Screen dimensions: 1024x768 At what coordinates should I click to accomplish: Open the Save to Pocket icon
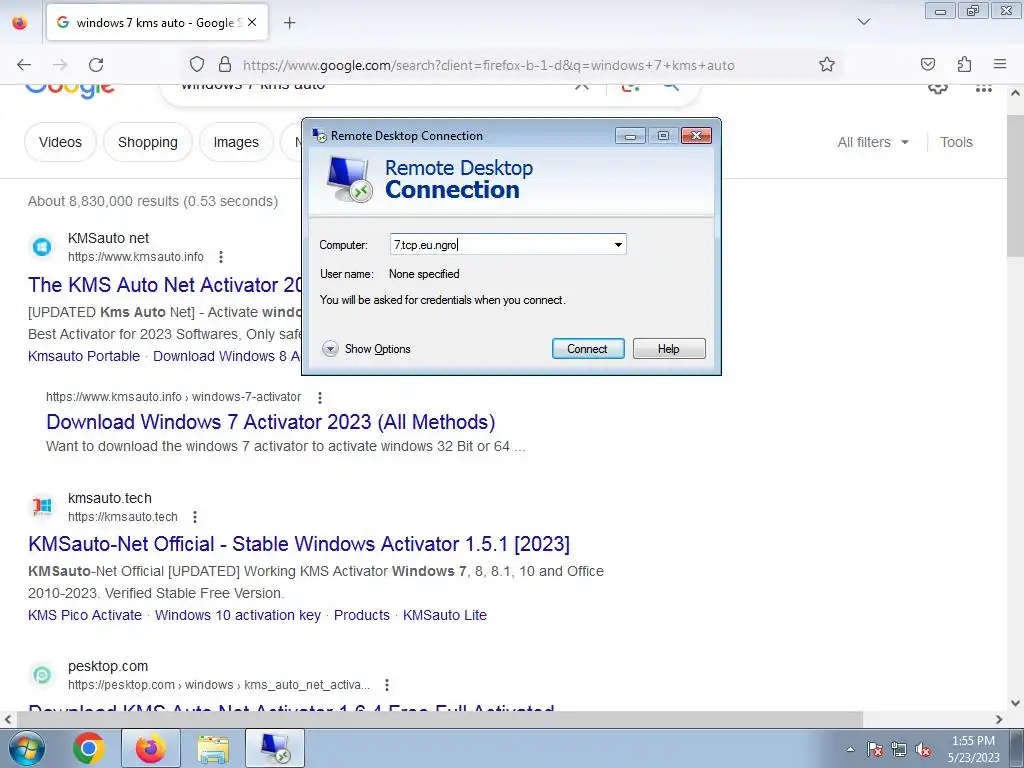(927, 64)
